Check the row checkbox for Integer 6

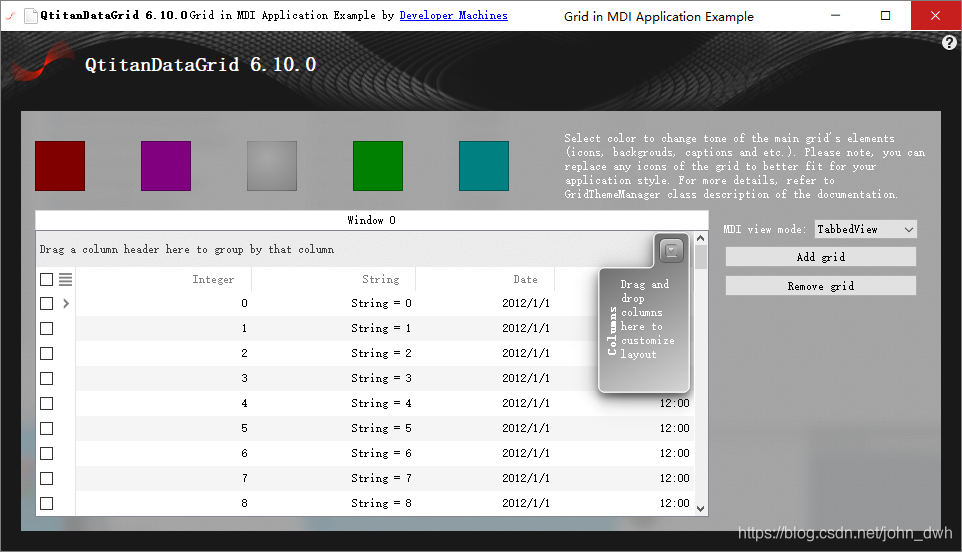47,453
